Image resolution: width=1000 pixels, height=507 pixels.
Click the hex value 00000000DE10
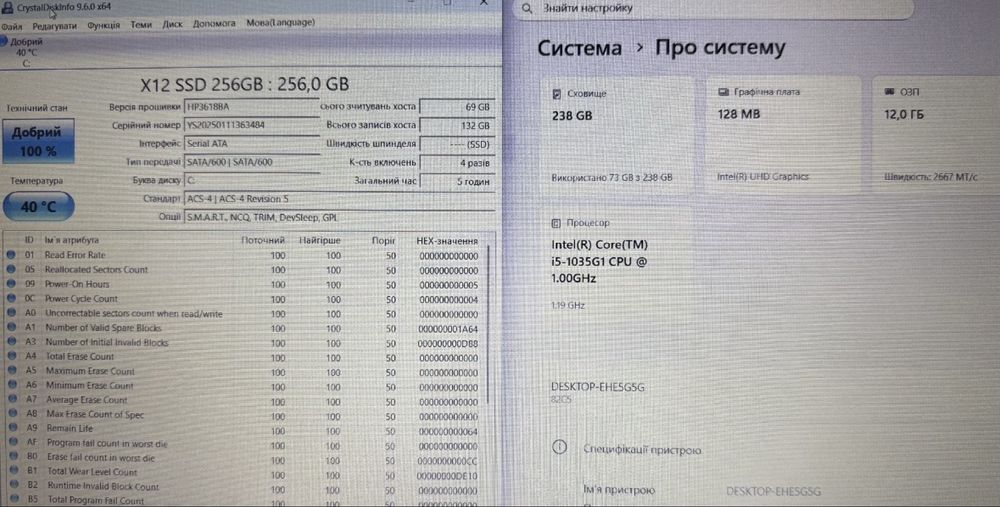(447, 476)
